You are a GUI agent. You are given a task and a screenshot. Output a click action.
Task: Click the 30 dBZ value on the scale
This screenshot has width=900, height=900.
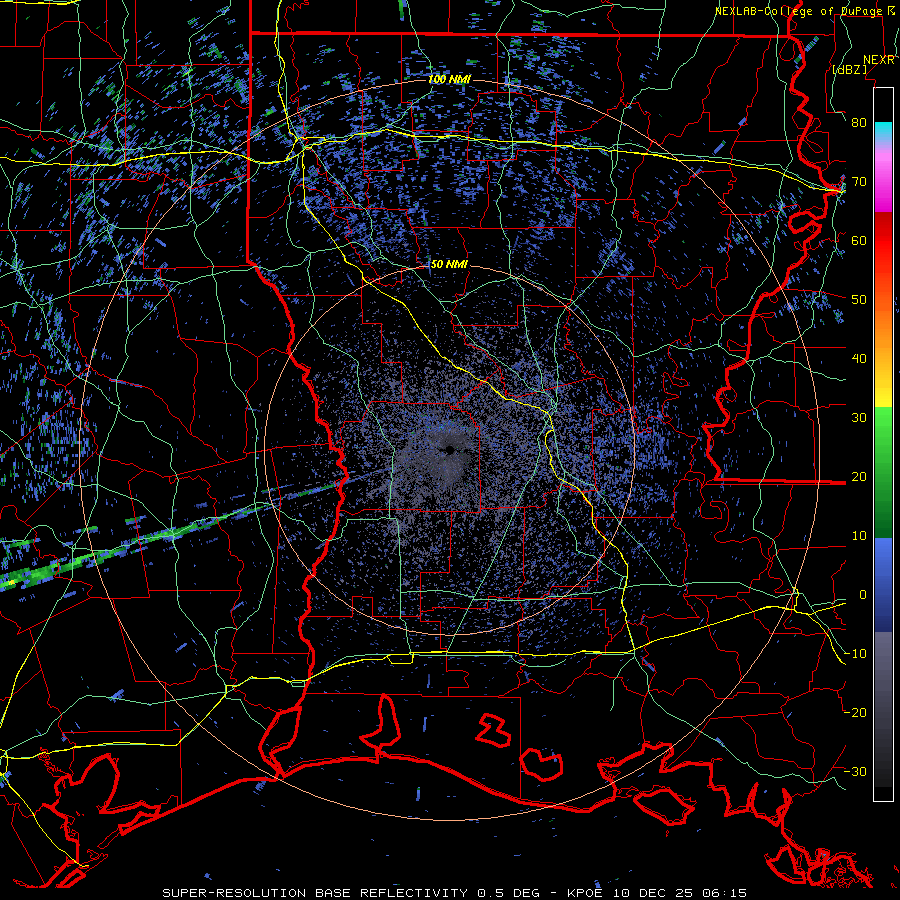pos(859,418)
